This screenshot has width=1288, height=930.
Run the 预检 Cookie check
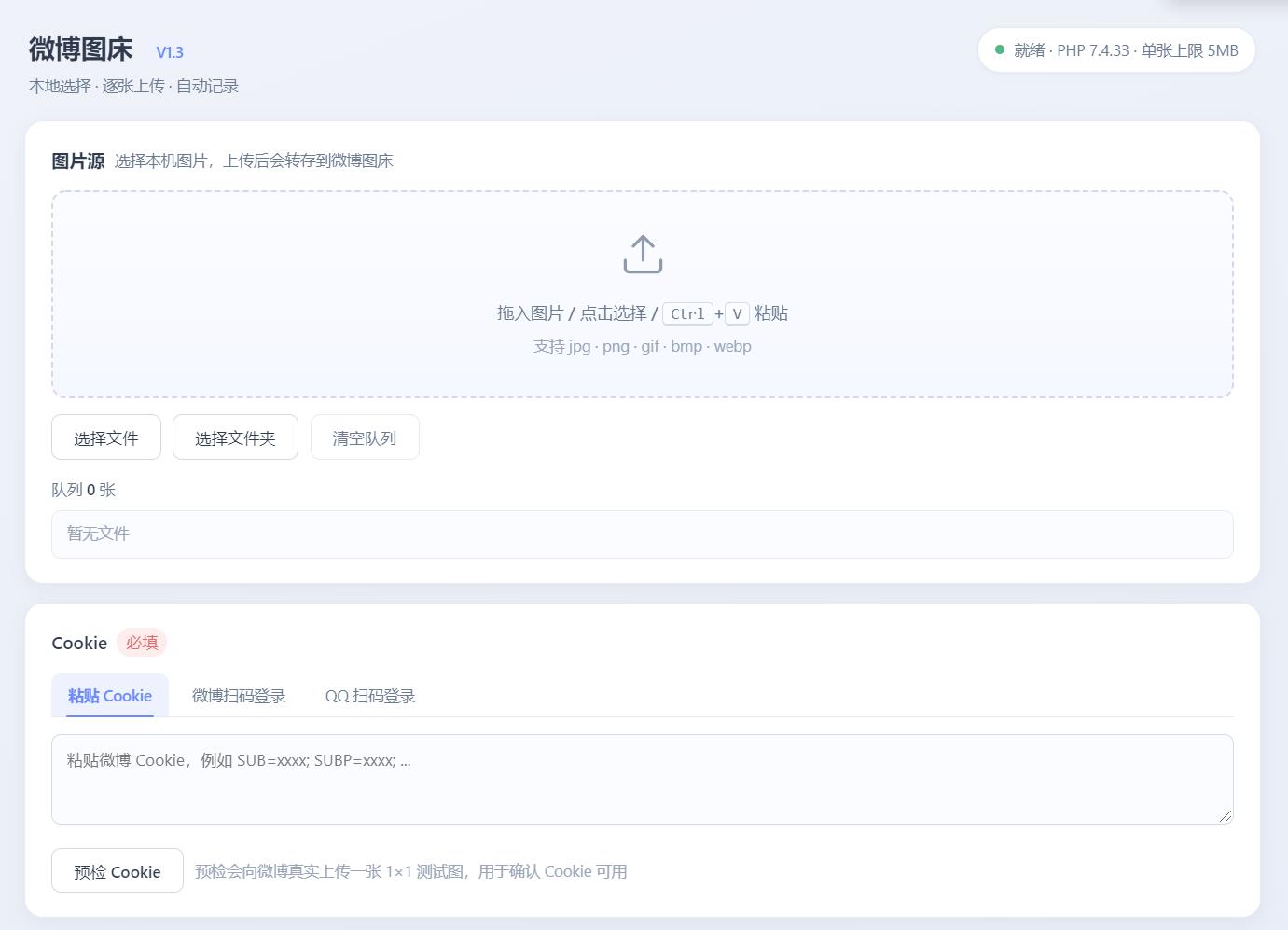(x=118, y=871)
